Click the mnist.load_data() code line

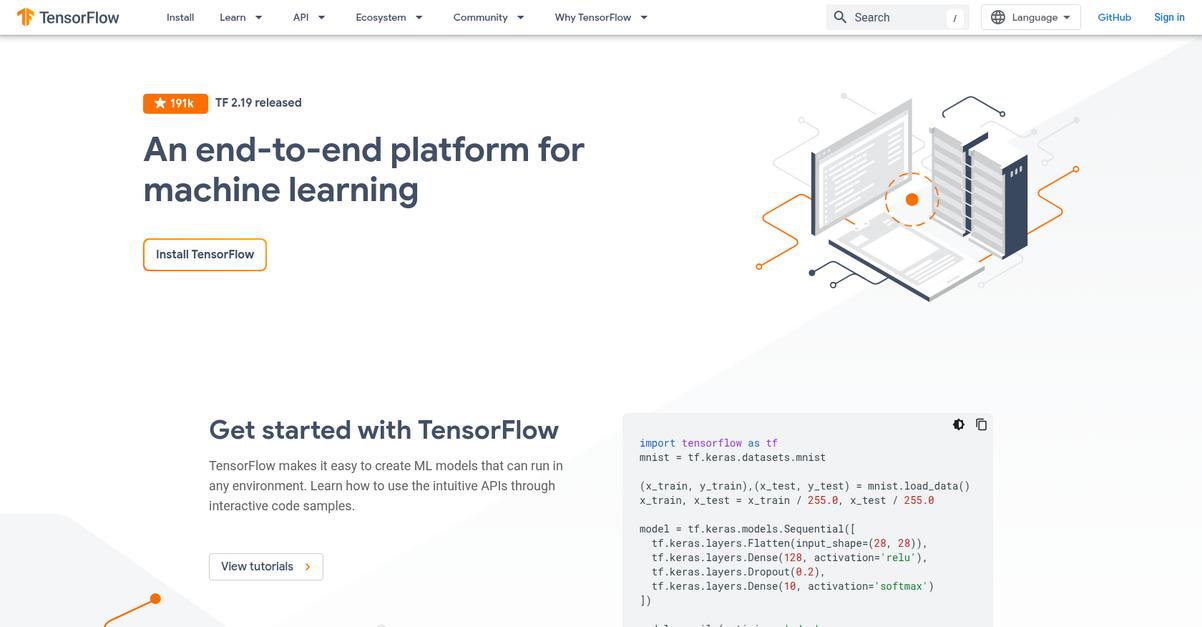point(805,486)
